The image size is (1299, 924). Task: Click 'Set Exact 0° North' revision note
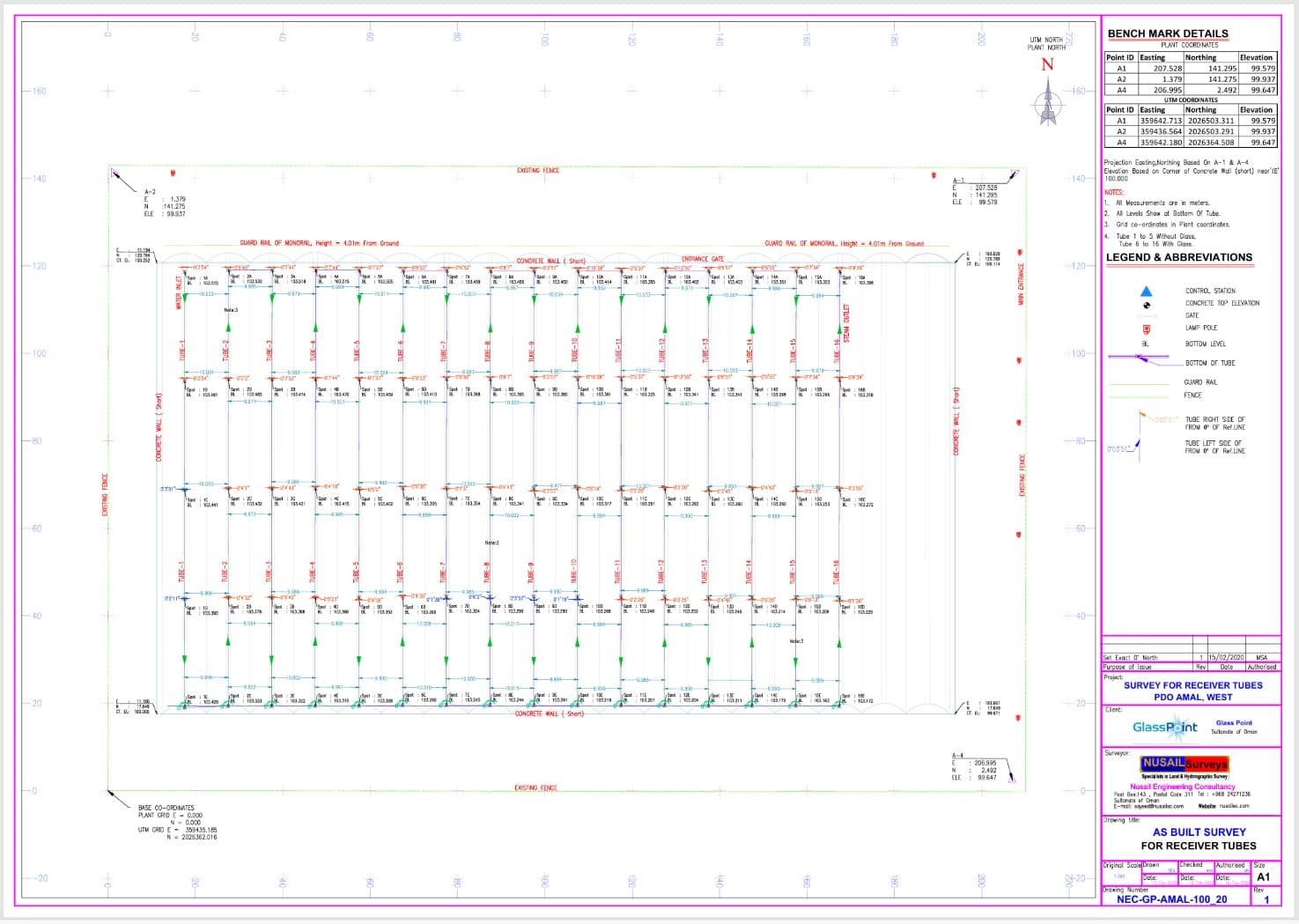1131,658
